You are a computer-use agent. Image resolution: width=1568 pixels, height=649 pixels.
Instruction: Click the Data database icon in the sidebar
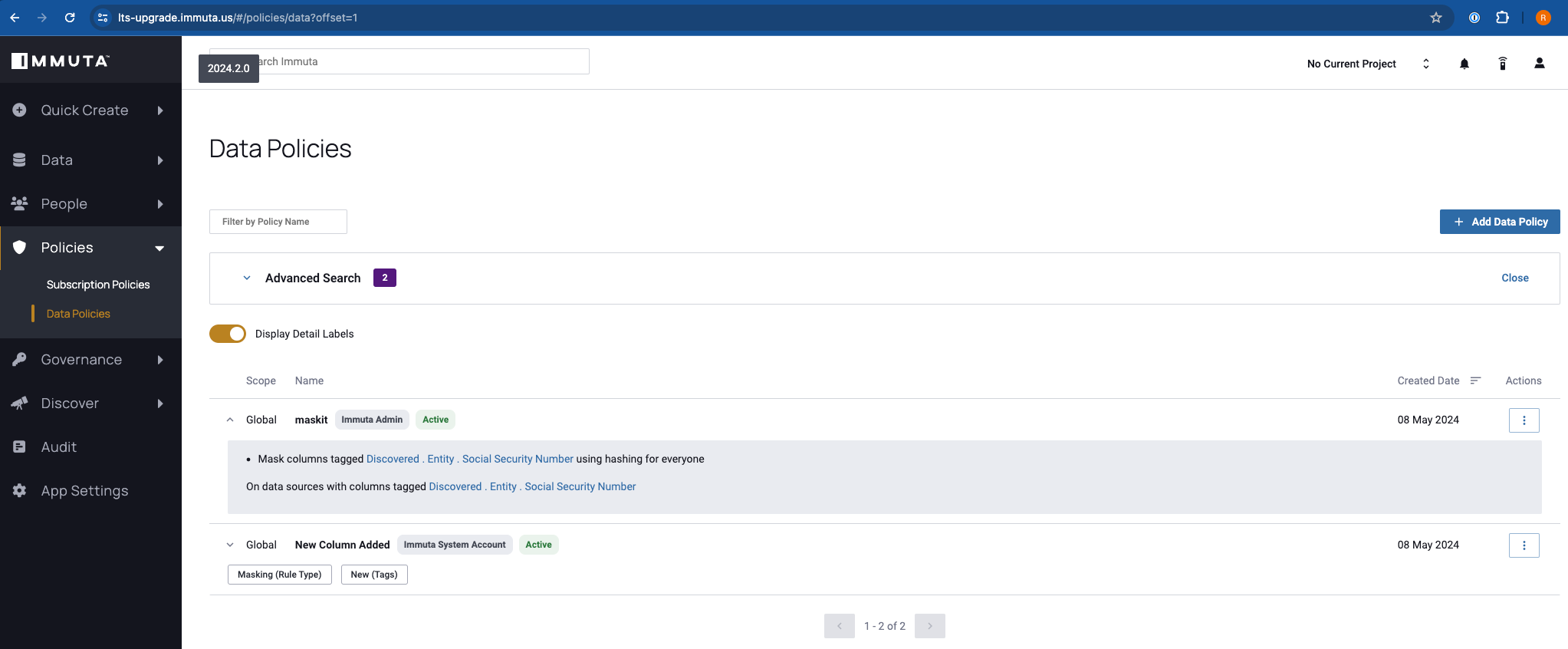20,160
